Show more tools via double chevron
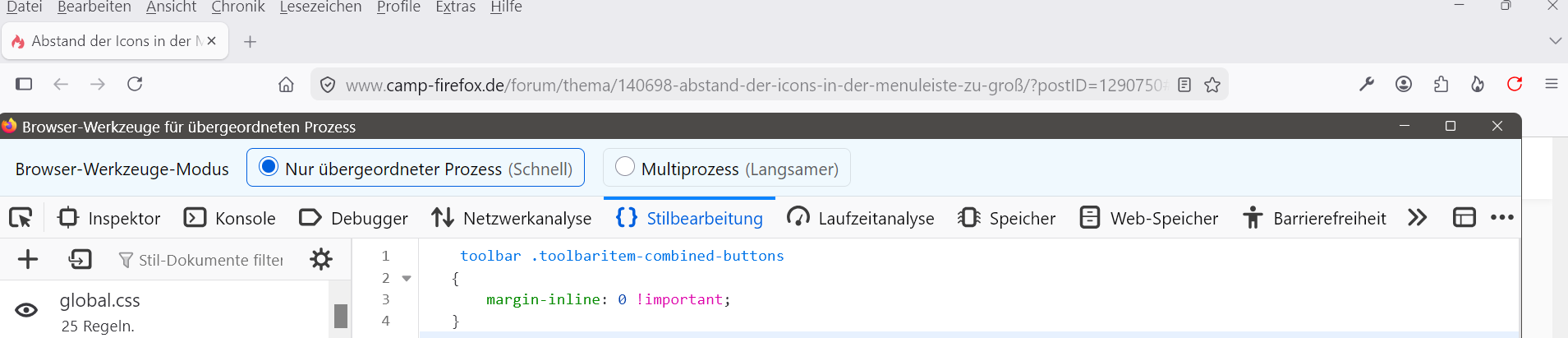Image resolution: width=1568 pixels, height=338 pixels. click(1417, 218)
